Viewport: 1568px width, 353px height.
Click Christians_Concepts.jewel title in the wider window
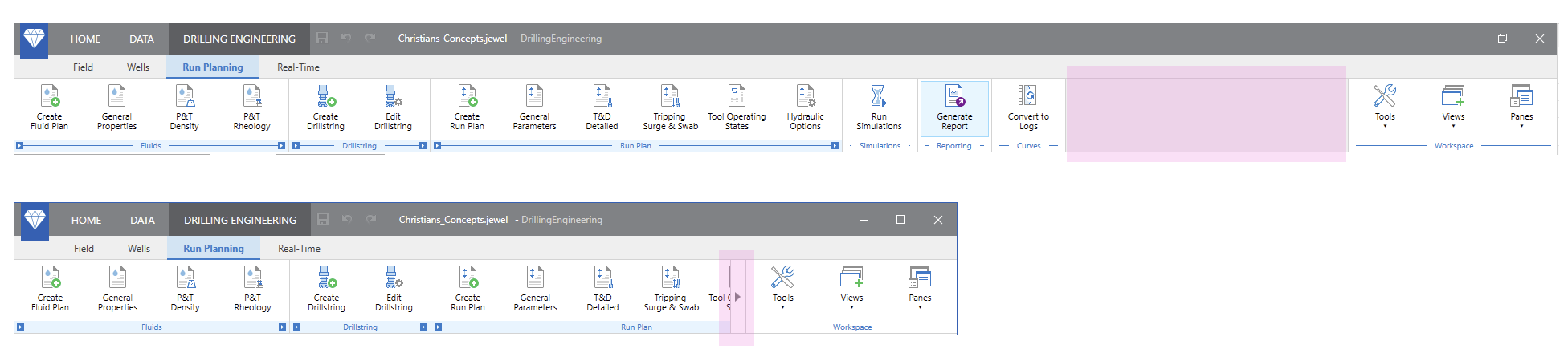point(452,39)
